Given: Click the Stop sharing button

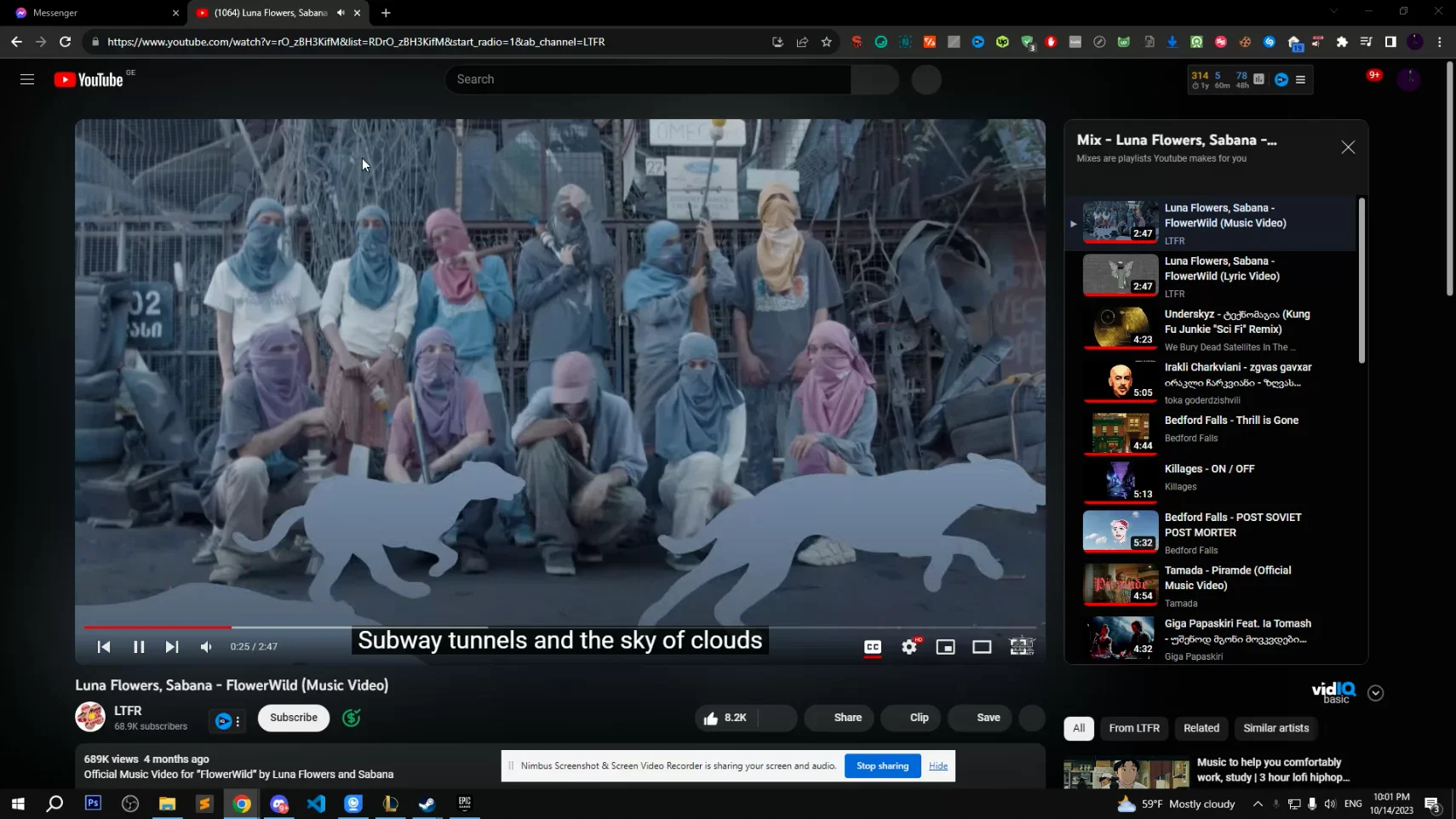Looking at the screenshot, I should pyautogui.click(x=882, y=765).
